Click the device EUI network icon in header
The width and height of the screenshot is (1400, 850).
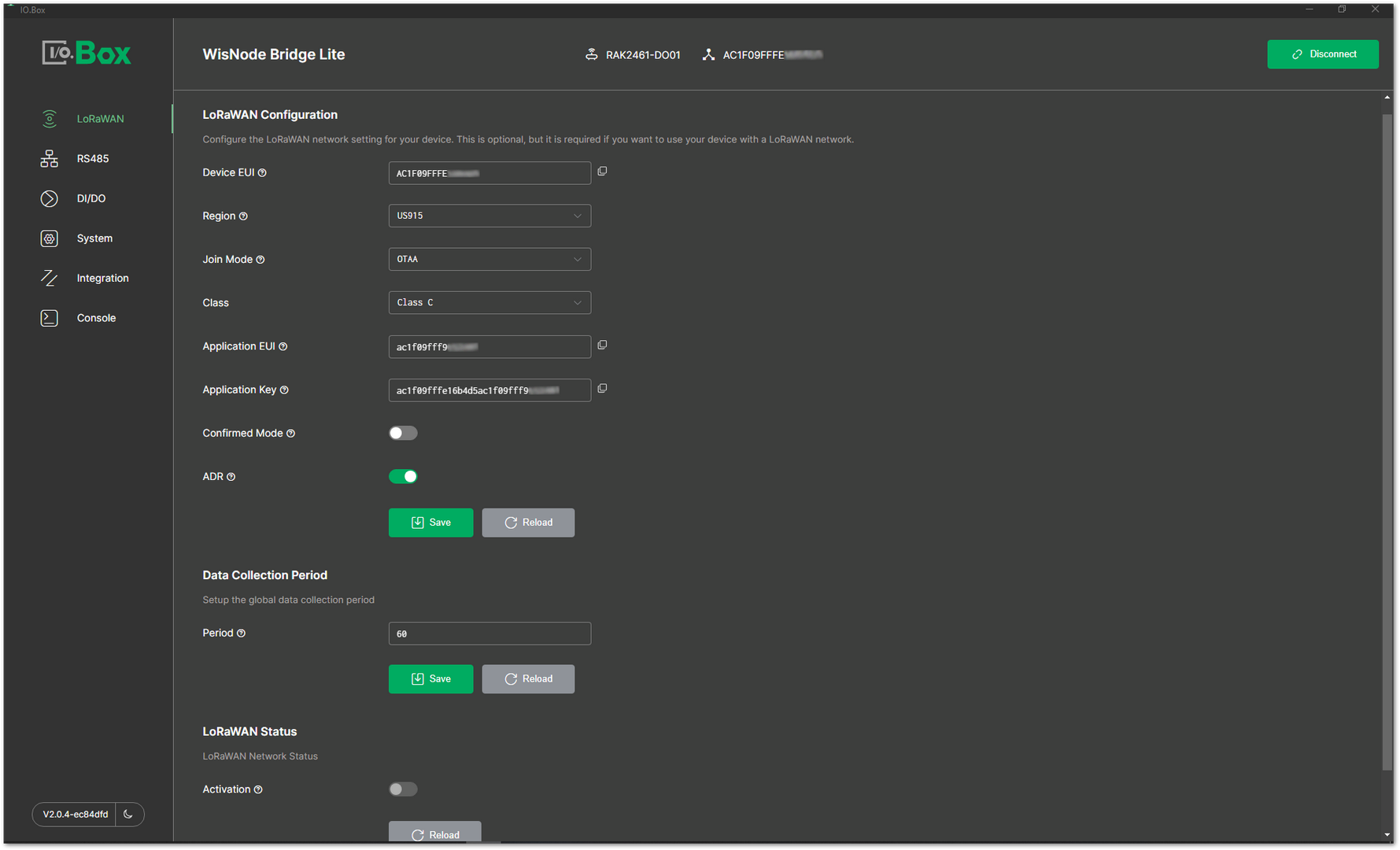[708, 54]
